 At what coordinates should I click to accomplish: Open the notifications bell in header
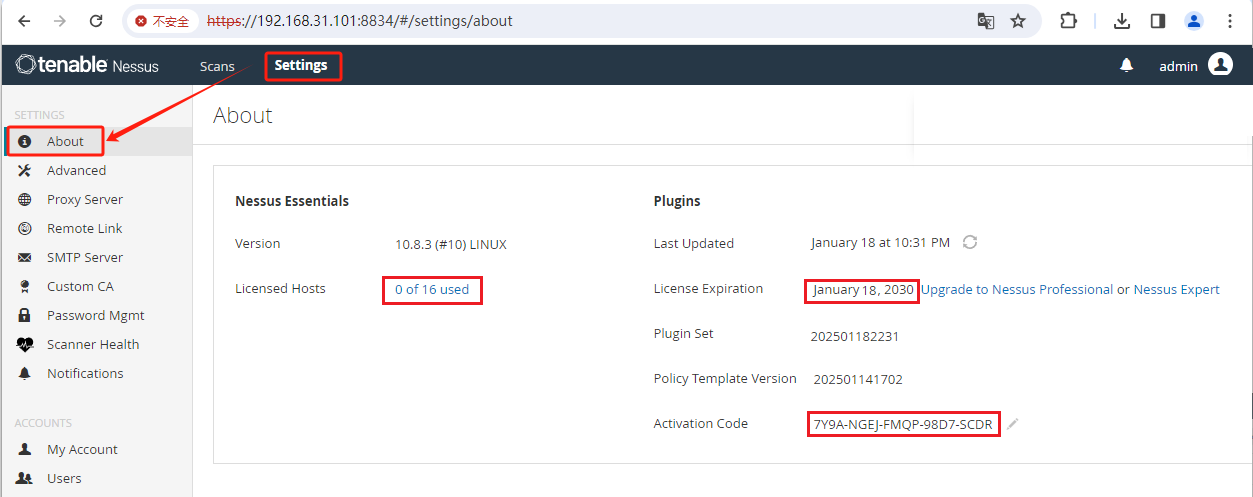click(1127, 65)
